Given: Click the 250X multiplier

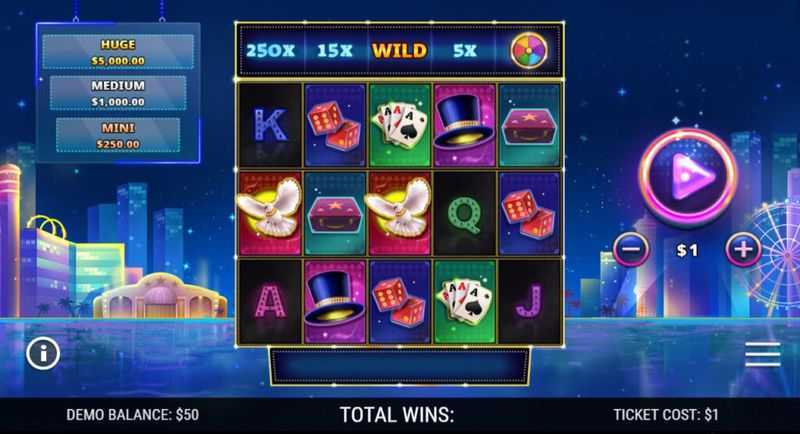Looking at the screenshot, I should (x=270, y=50).
